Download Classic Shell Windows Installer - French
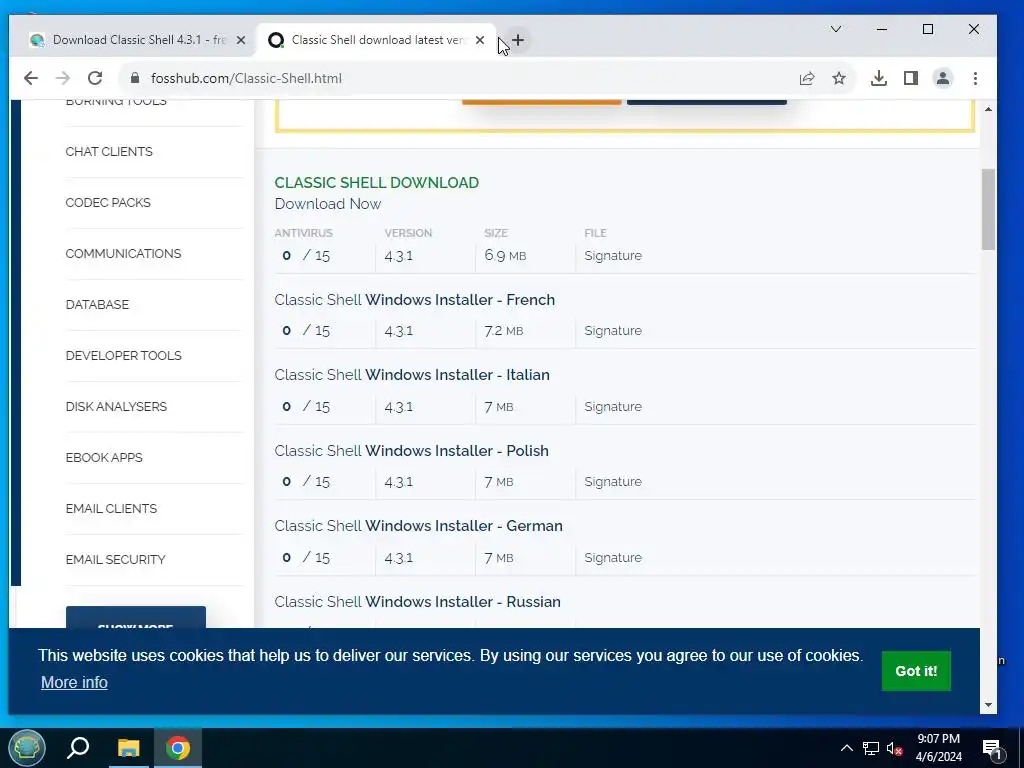Screen dimensions: 1024x768 click(x=415, y=300)
